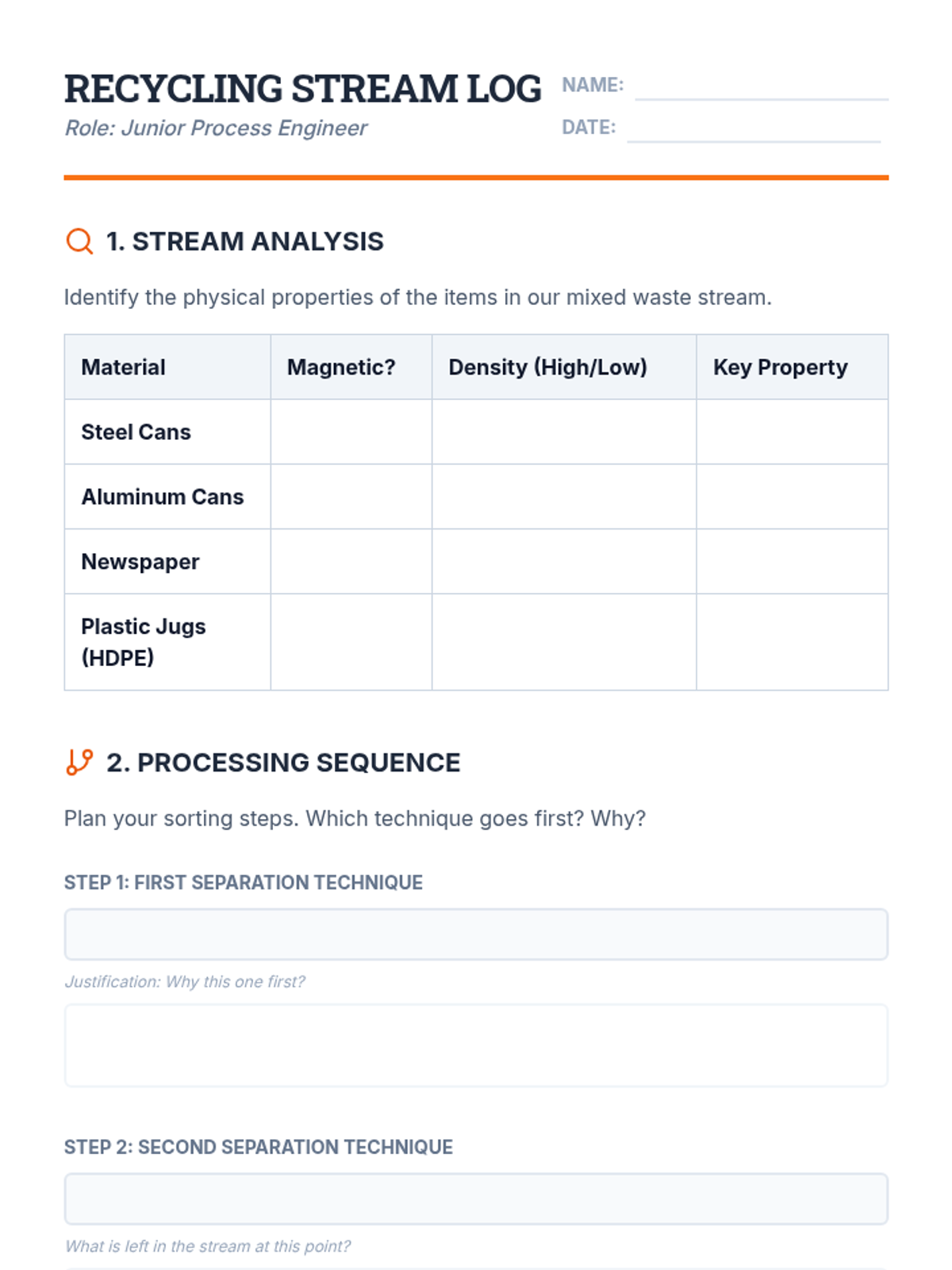952x1270 pixels.
Task: Focus the Step 2 second separation technique field
Action: click(476, 1199)
